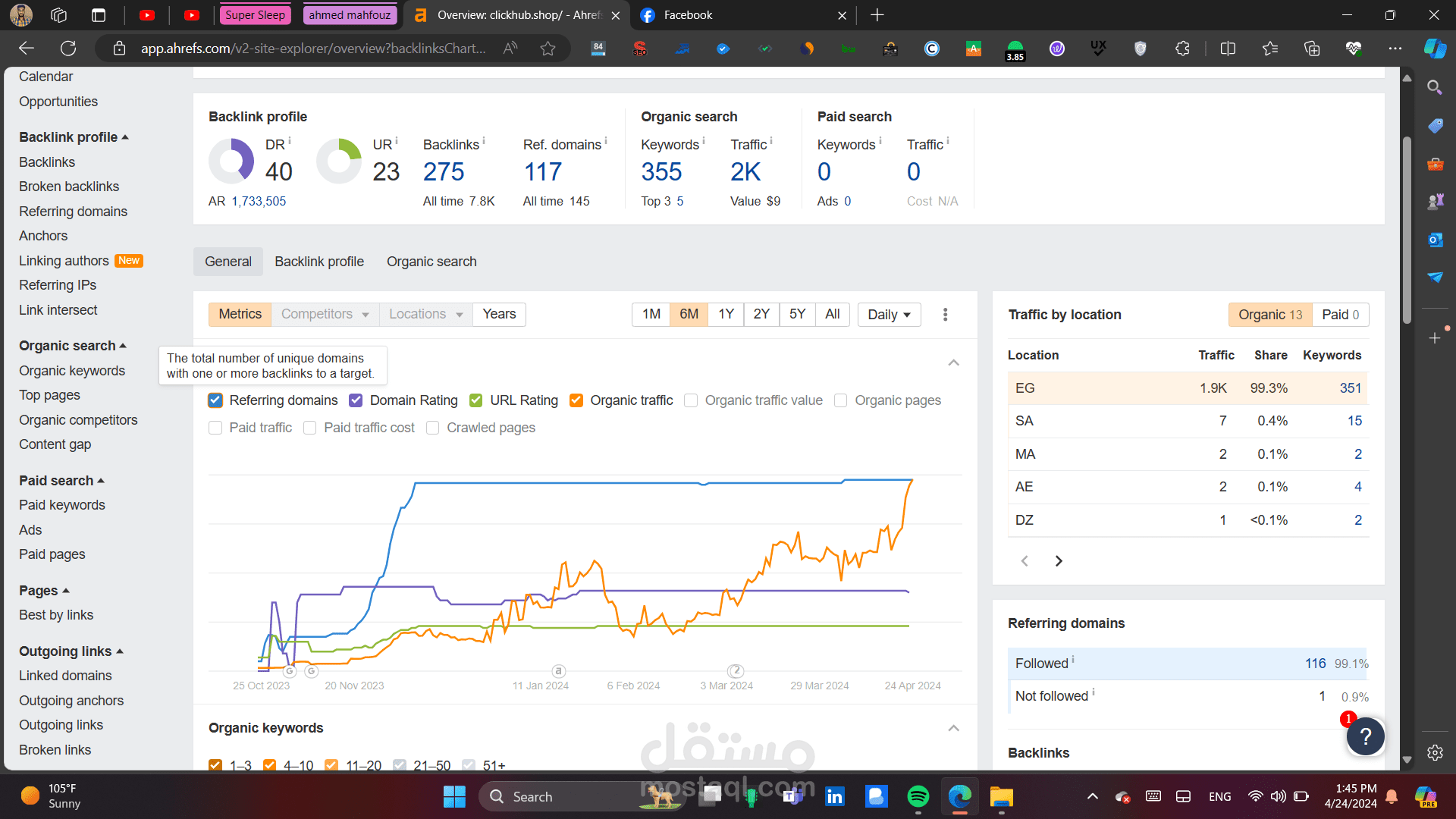1456x819 pixels.
Task: Select the 1Y time range tab
Action: point(726,314)
